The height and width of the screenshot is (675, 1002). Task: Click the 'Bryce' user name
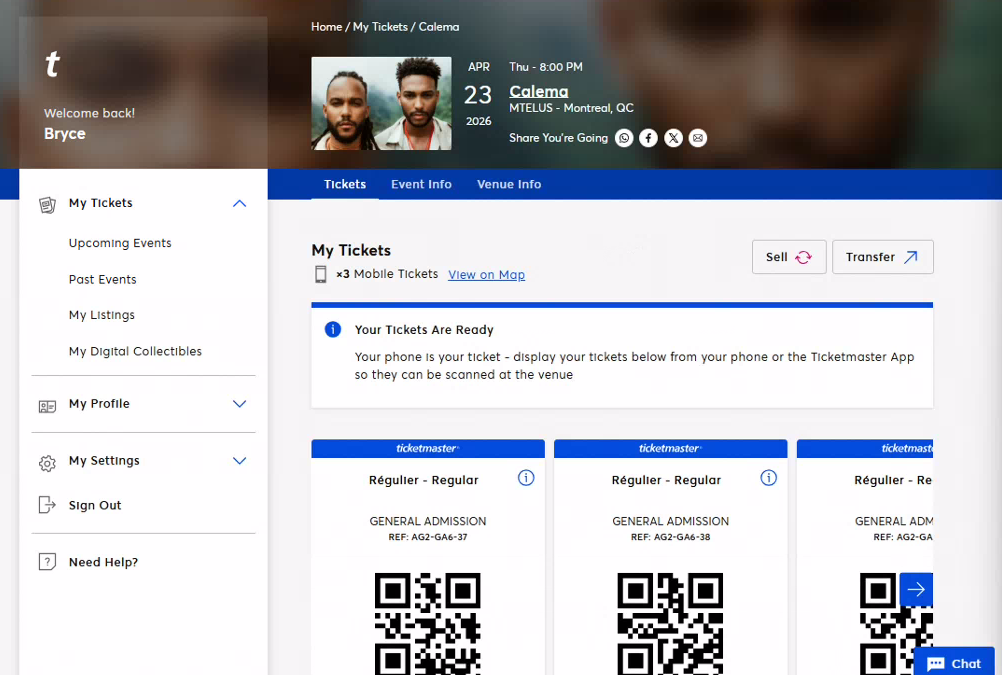pos(65,134)
